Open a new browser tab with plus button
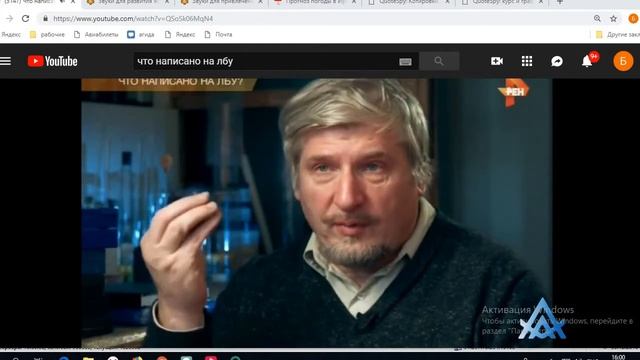Image resolution: width=640 pixels, height=360 pixels. click(x=560, y=2)
